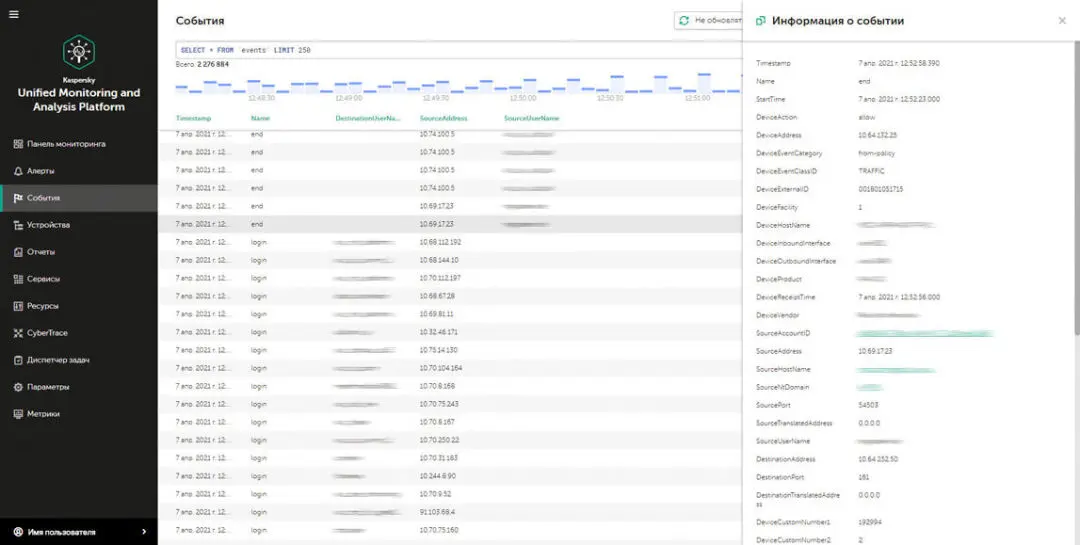Click the CyberTrace sidebar icon

pos(19,333)
